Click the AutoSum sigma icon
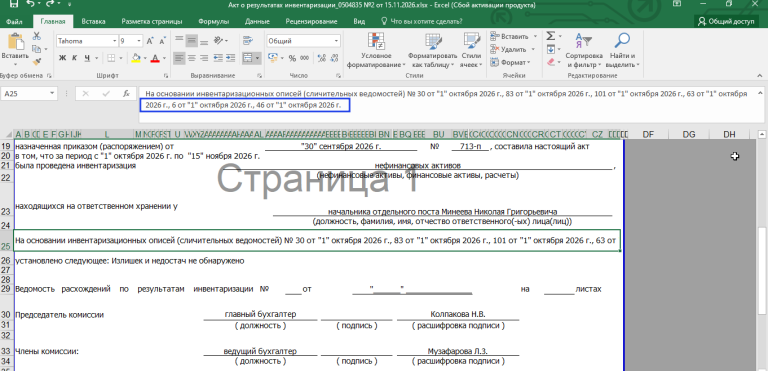 551,36
